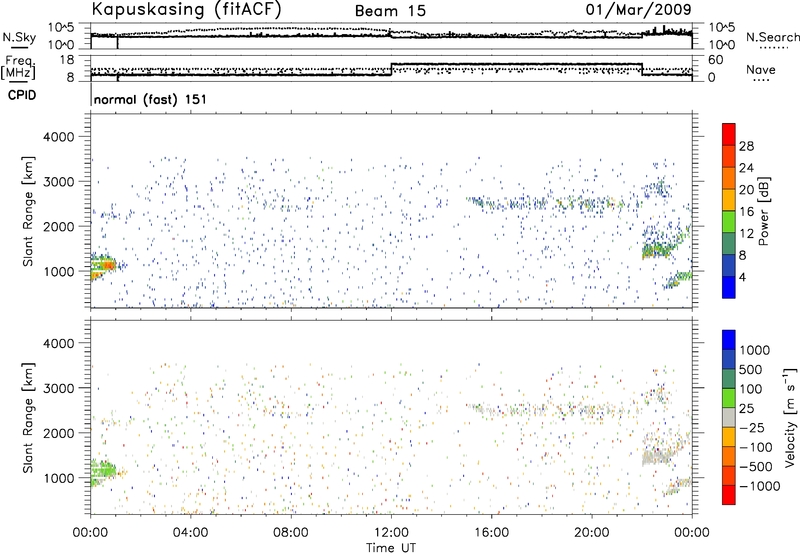Viewport: 800px width, 554px height.
Task: Select the 4000 tick of the power panel
Action: point(58,137)
